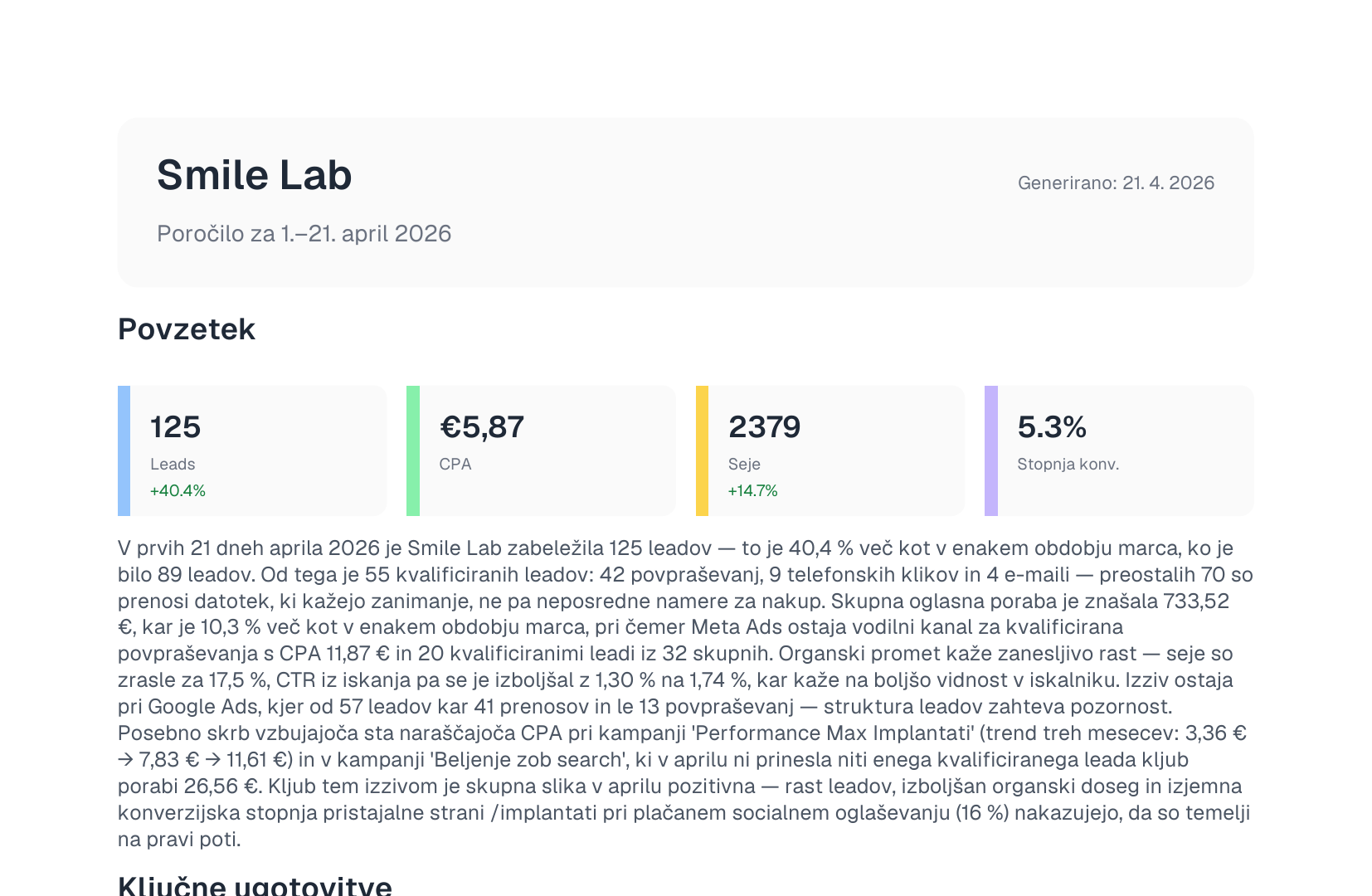Screen dimensions: 1372x896
Task: Open the Seje card showing 2379
Action: pyautogui.click(x=830, y=450)
